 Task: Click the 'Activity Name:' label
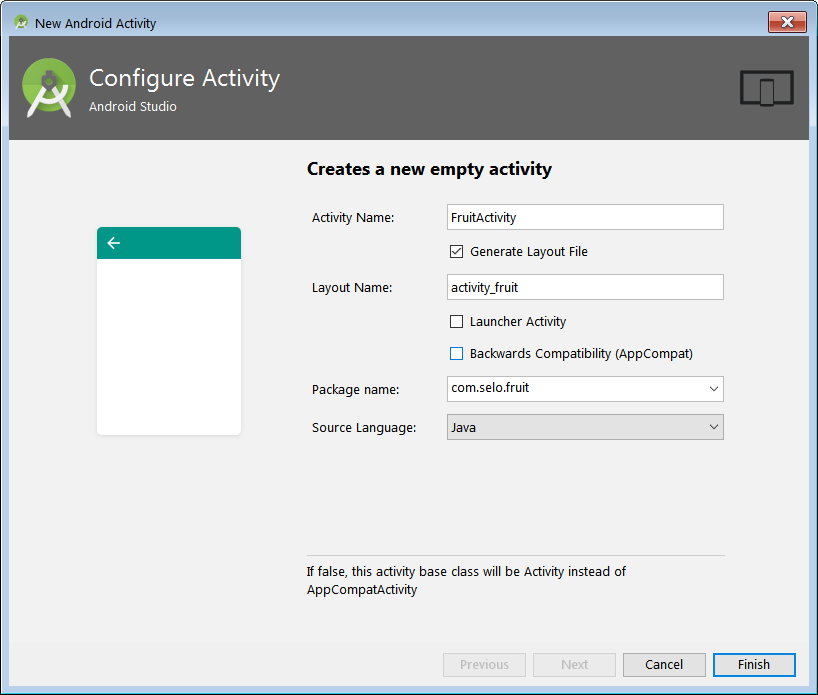pyautogui.click(x=353, y=218)
